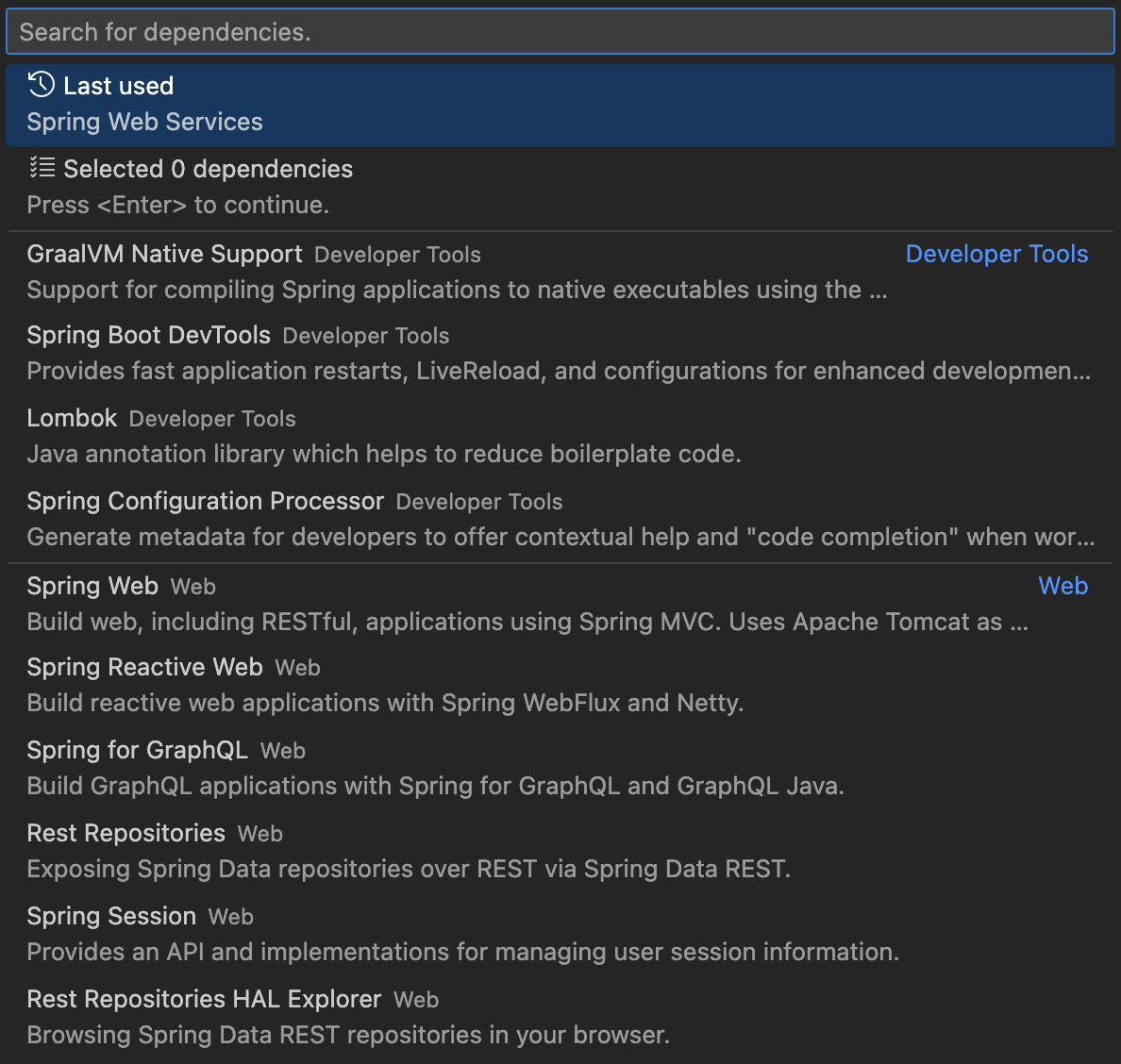Pick Spring for GraphQL dependency
The image size is (1121, 1064).
pyautogui.click(x=560, y=768)
